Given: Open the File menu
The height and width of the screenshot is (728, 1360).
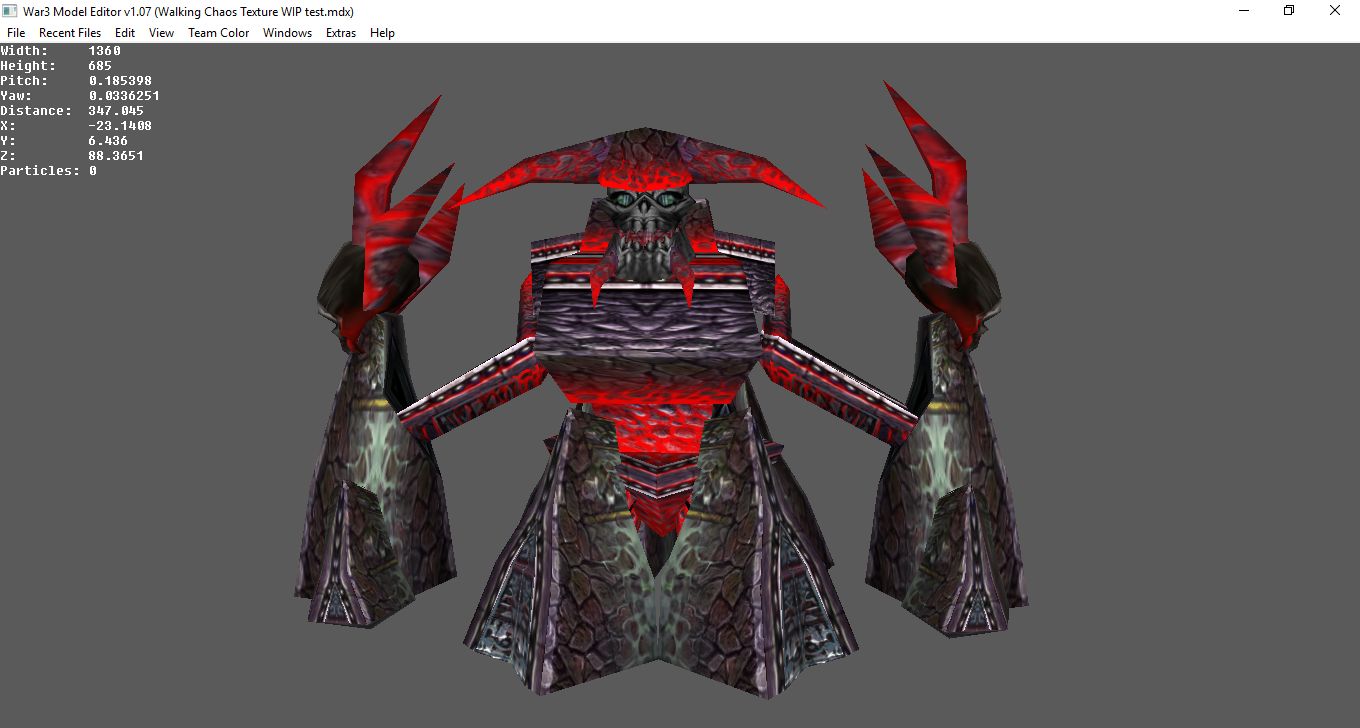Looking at the screenshot, I should 16,33.
